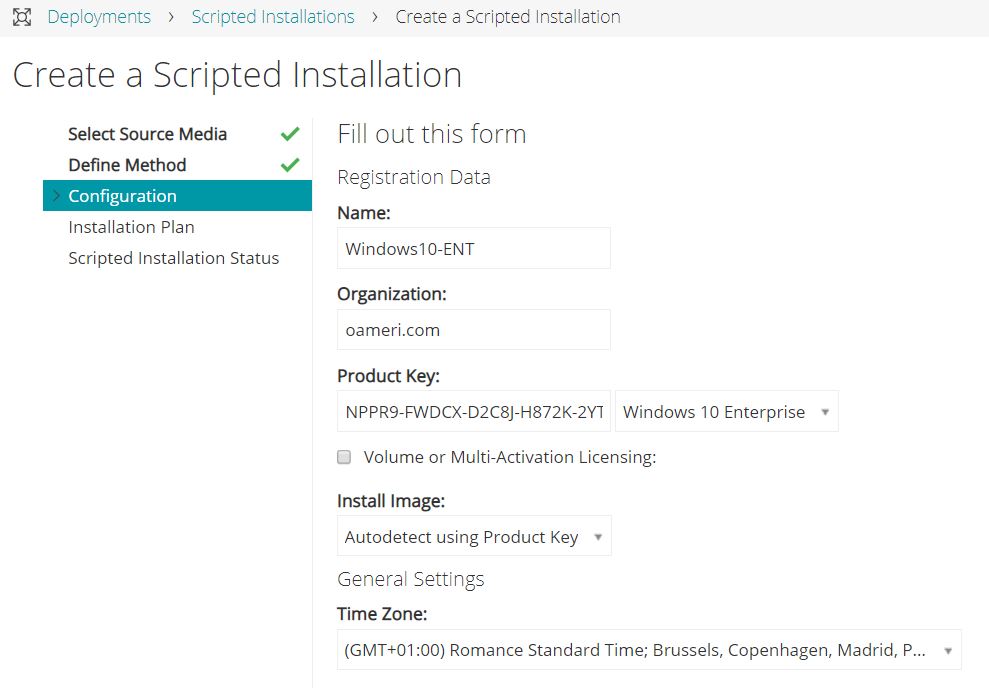Click the Product Key label
This screenshot has height=688, width=989.
click(x=389, y=376)
